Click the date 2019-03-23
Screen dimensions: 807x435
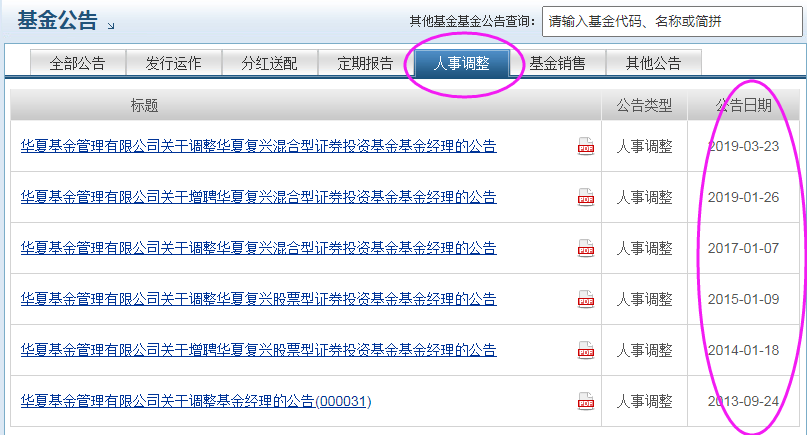coord(743,146)
